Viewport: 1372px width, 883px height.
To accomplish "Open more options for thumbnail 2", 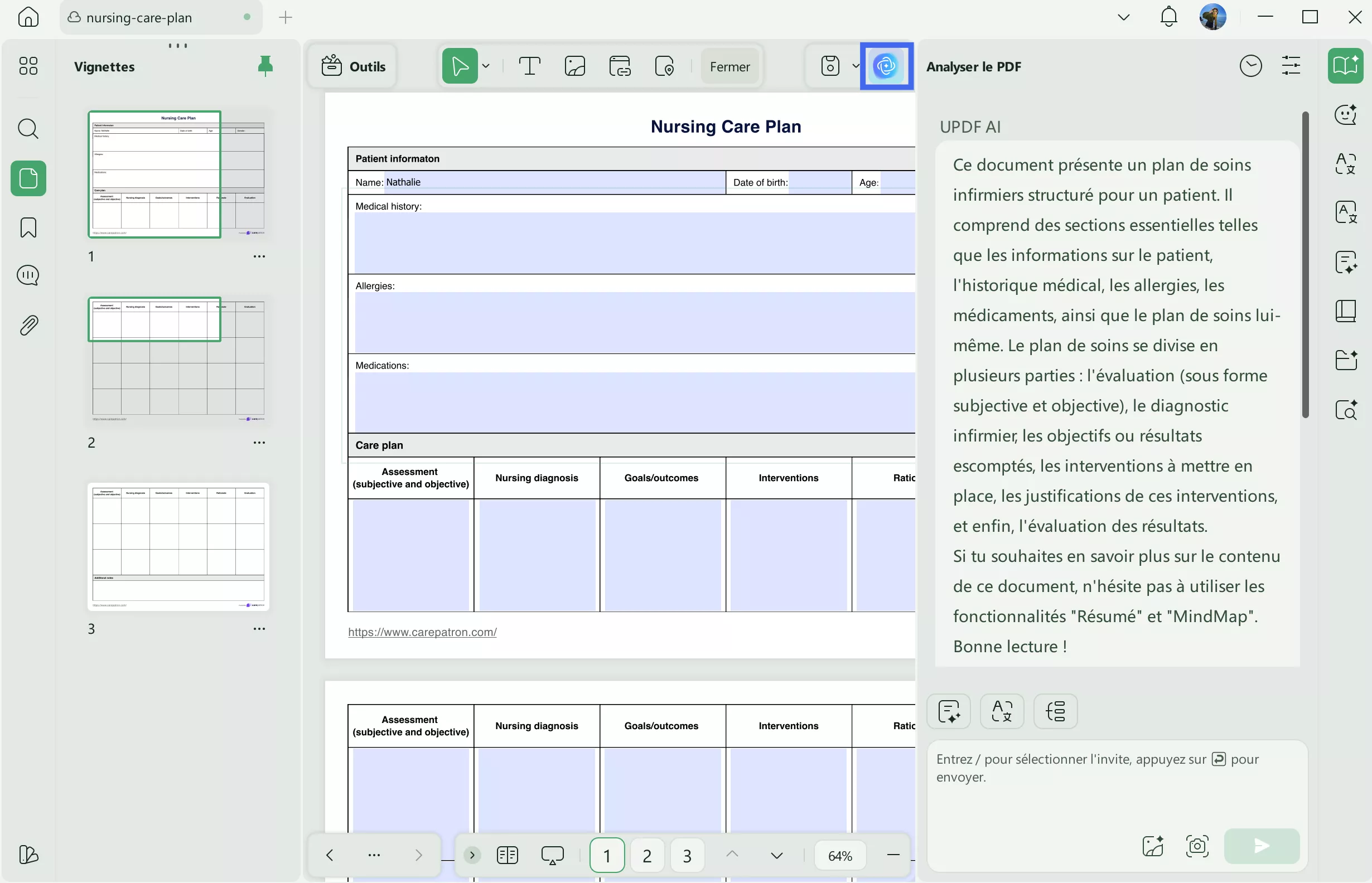I will coord(259,443).
